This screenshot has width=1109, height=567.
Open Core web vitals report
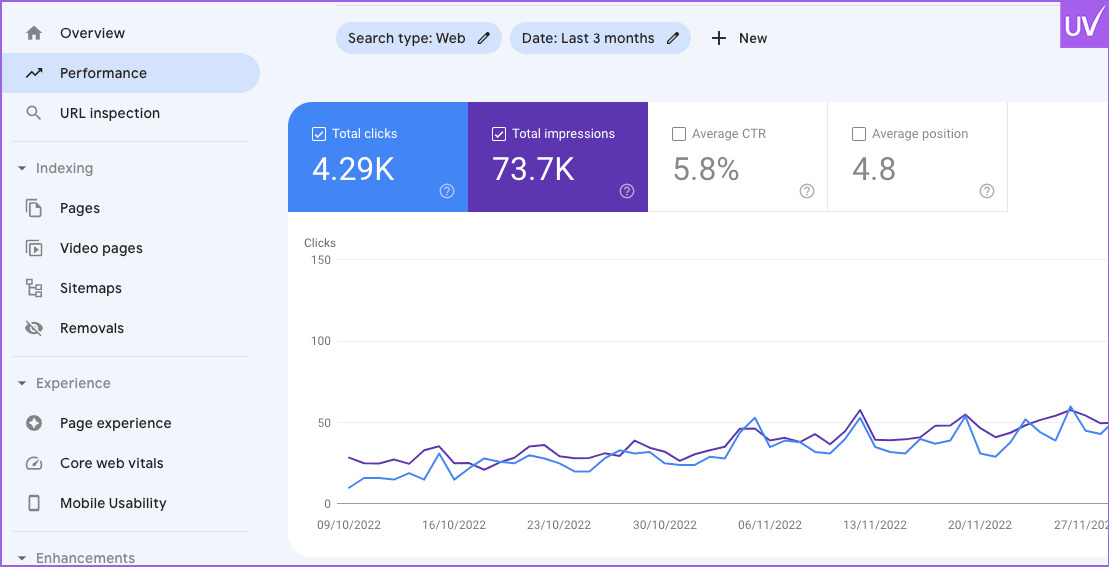pyautogui.click(x=111, y=463)
